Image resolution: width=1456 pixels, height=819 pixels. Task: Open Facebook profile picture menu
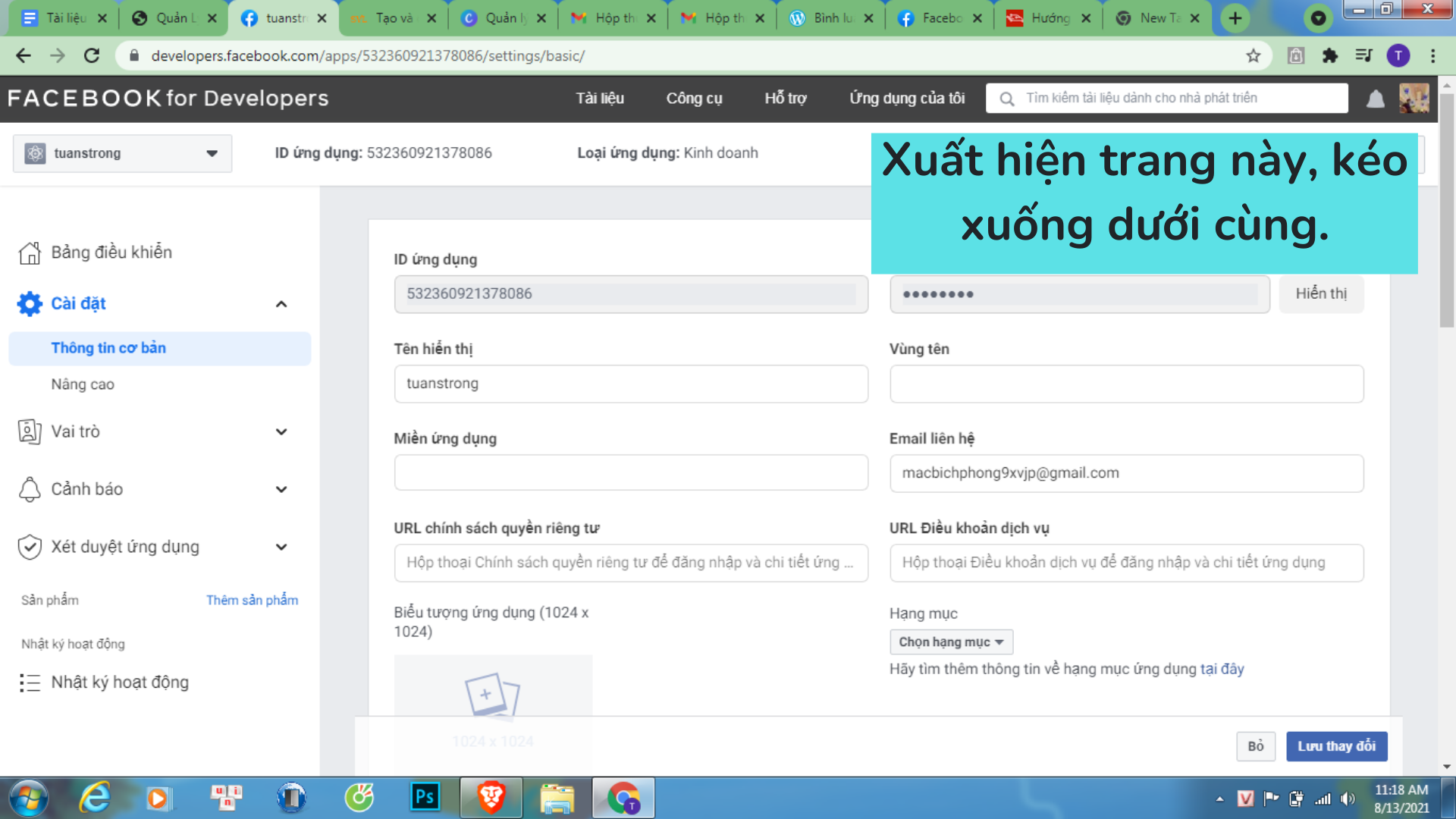pyautogui.click(x=1414, y=99)
